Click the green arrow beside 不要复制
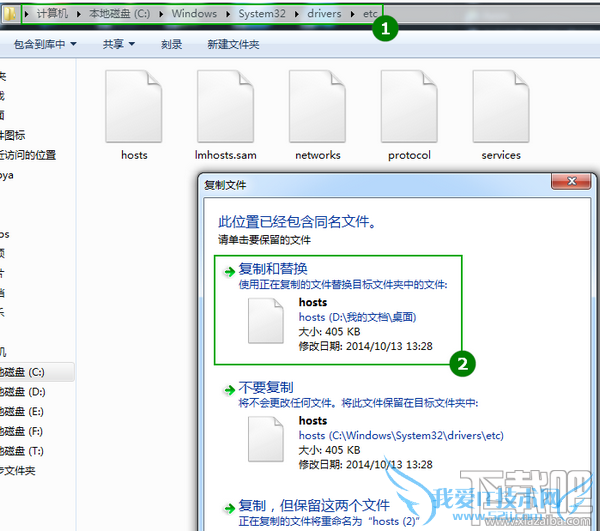 point(230,390)
